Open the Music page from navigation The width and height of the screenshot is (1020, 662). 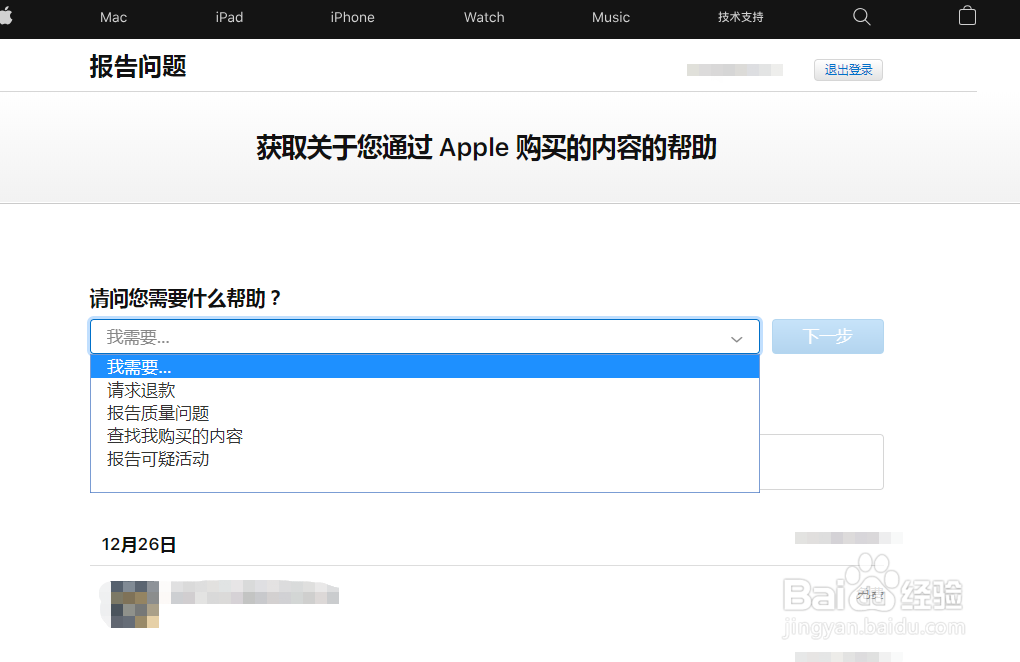coord(611,17)
